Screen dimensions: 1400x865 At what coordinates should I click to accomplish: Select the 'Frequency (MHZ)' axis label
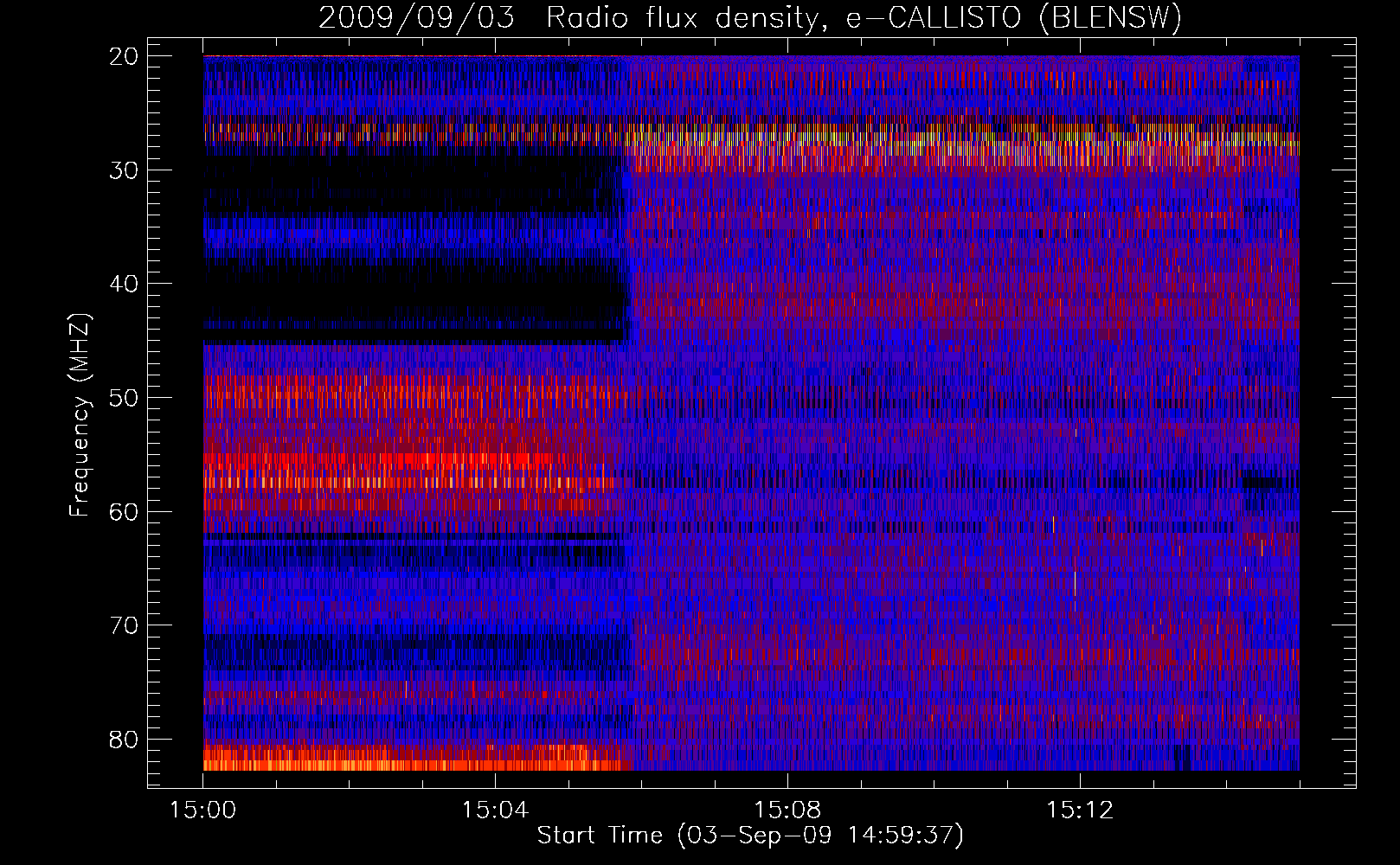pos(80,415)
